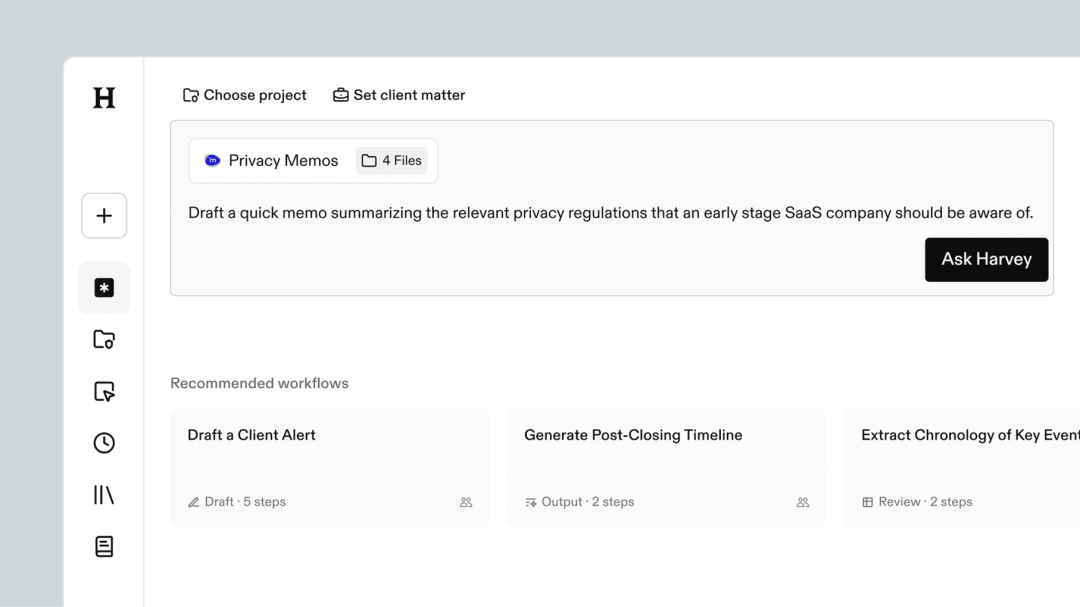Screen dimensions: 1080x607
Task: Click the briefcase icon beside Set client matter
Action: click(x=341, y=95)
